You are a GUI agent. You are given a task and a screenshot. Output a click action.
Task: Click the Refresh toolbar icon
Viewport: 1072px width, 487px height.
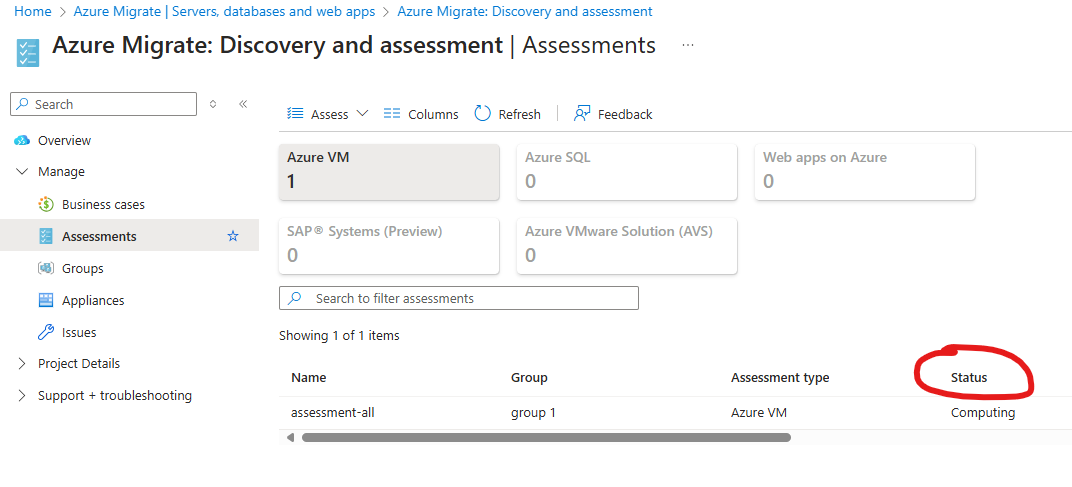(x=483, y=114)
